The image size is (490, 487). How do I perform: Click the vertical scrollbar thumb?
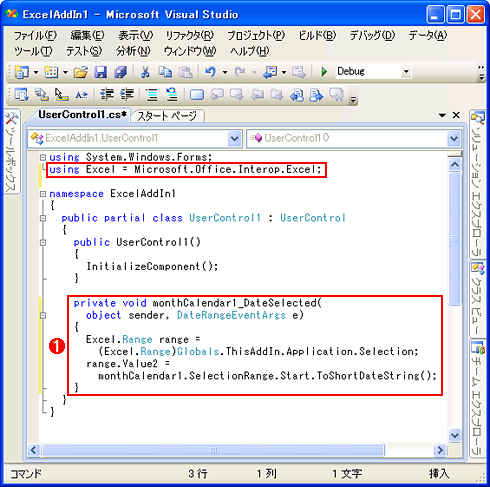pyautogui.click(x=455, y=238)
